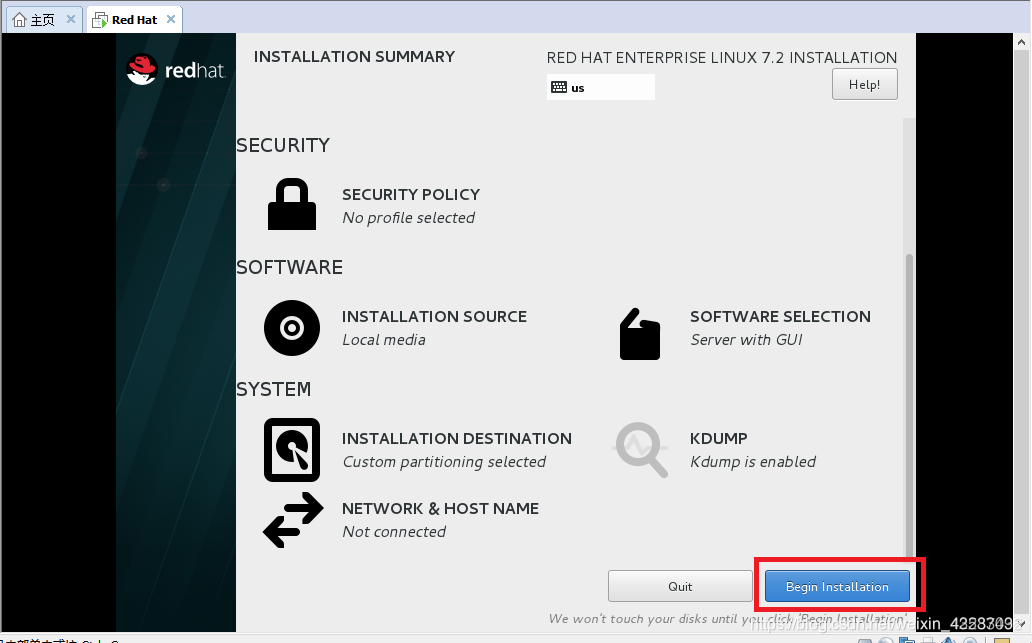Click the Quit button

[680, 586]
